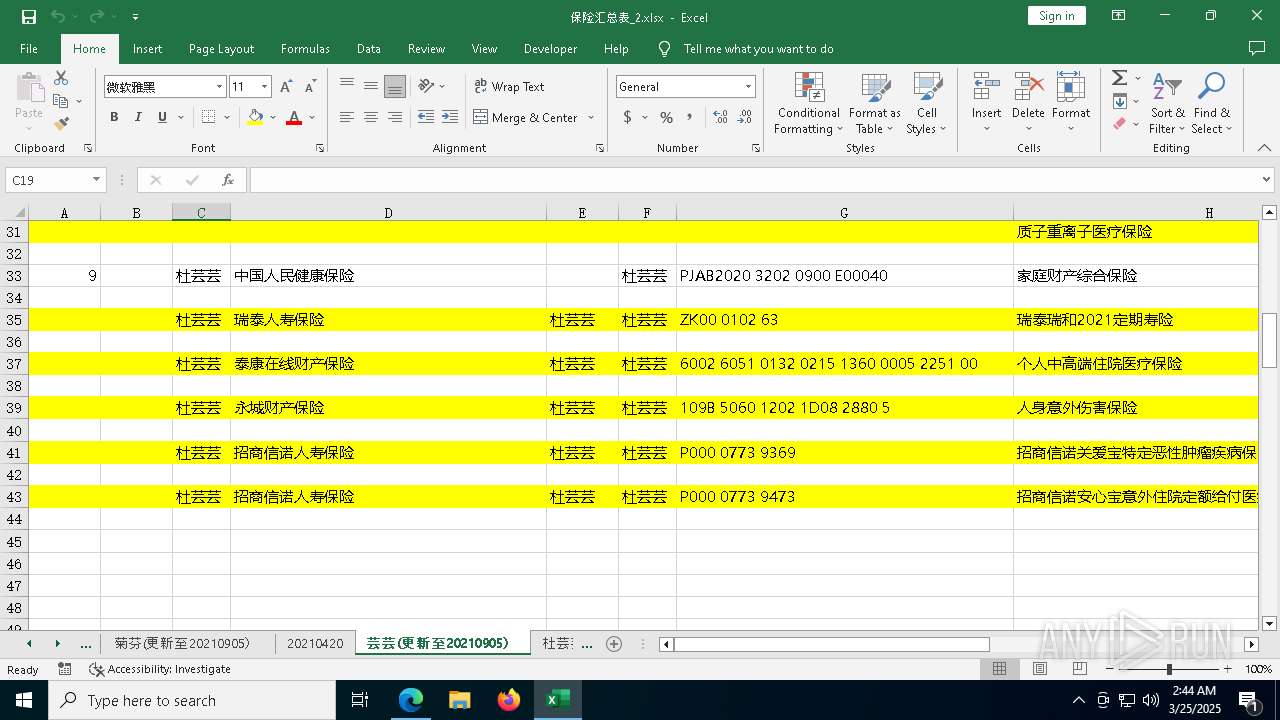Toggle Bold formatting
Screen dimensions: 1280x720
point(114,117)
